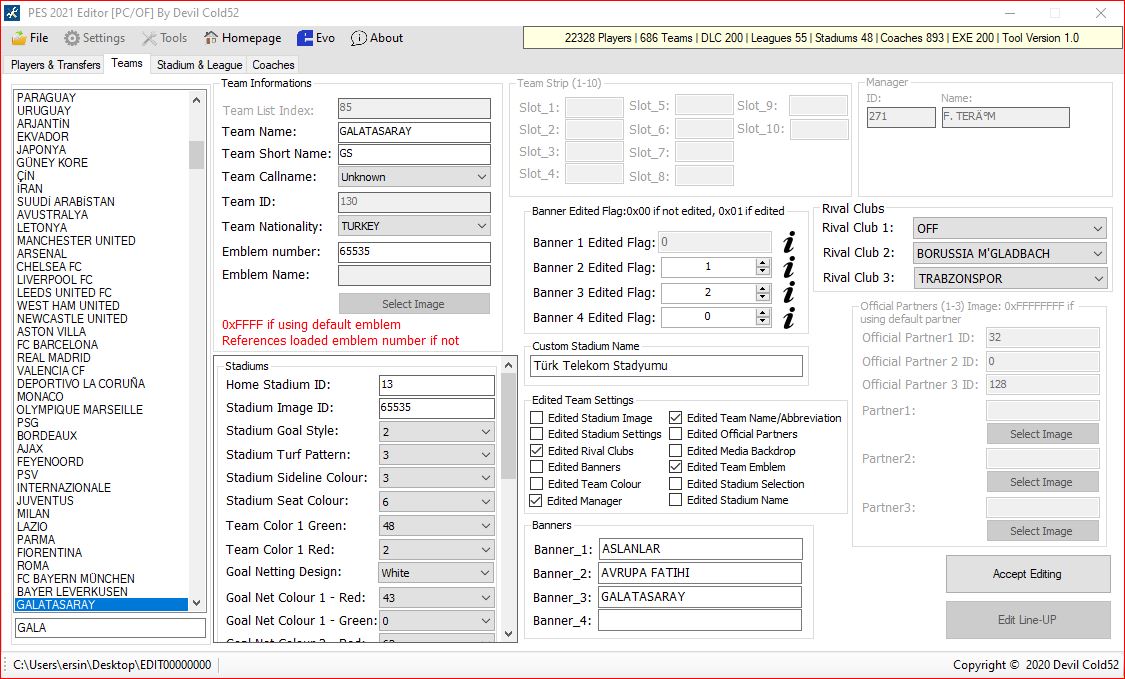
Task: Click the Banner_1 text field
Action: 700,548
